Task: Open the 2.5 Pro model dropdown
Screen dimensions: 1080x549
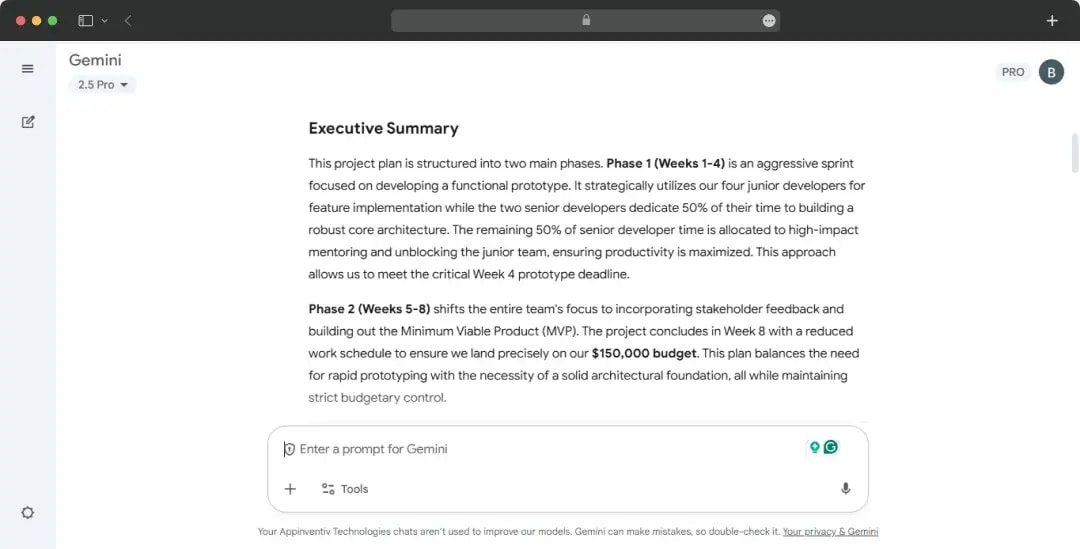Action: click(x=103, y=85)
